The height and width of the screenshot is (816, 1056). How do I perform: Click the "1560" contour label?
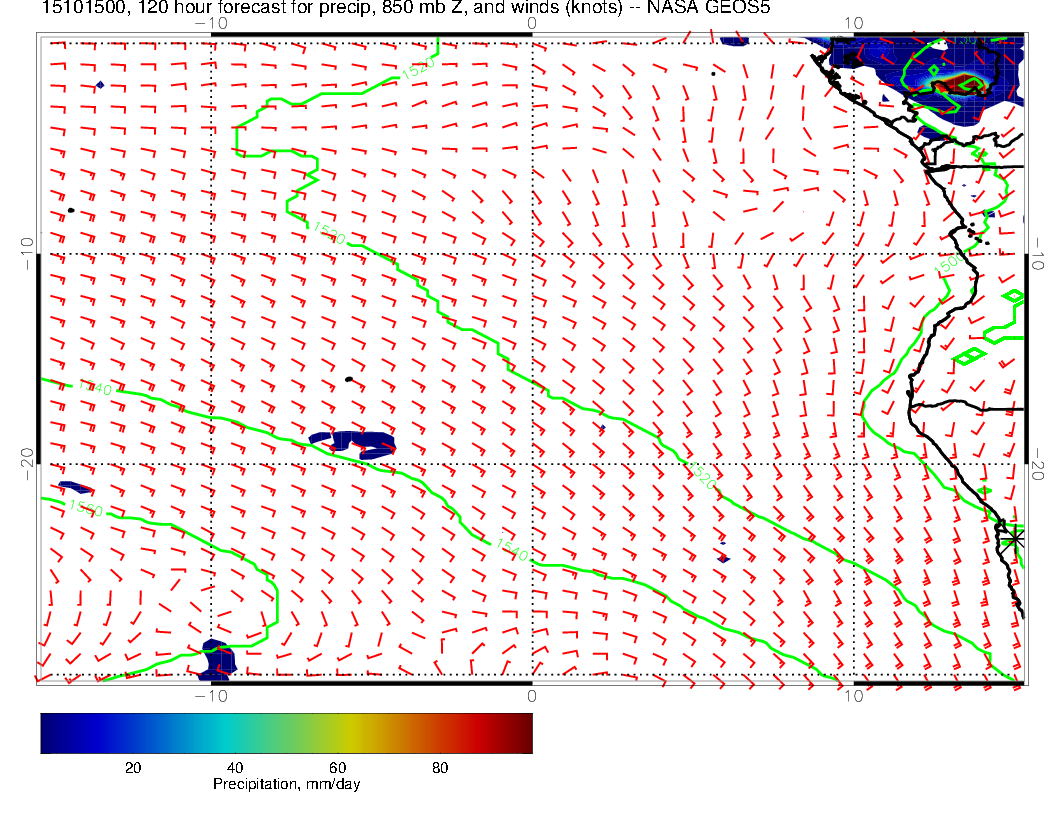86,508
